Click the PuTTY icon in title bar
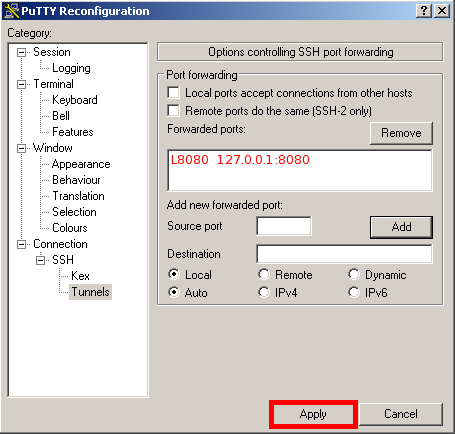Screen dimensions: 455x434 point(11,11)
